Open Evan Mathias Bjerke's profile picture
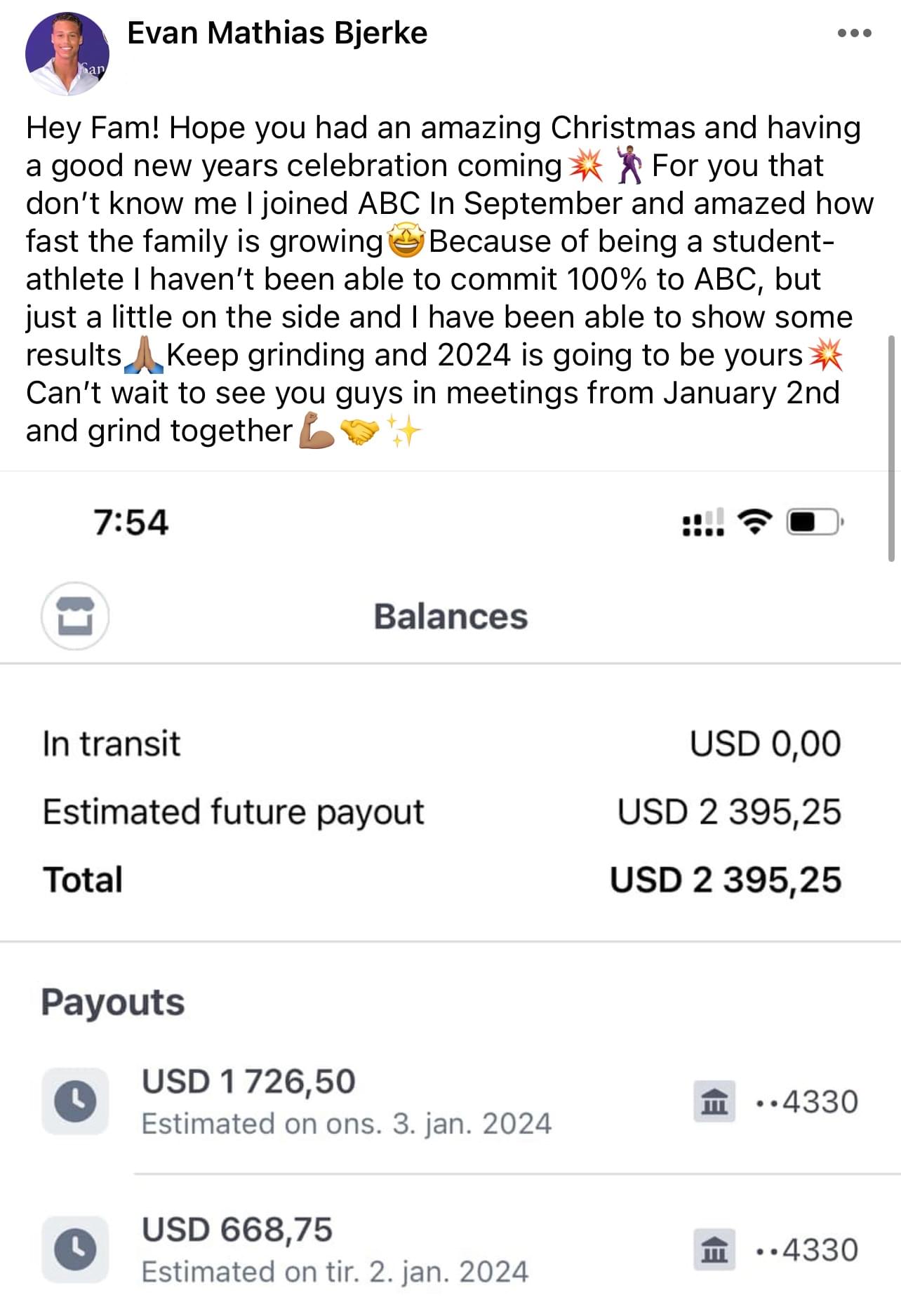Screen dimensions: 901x1316 [67, 54]
